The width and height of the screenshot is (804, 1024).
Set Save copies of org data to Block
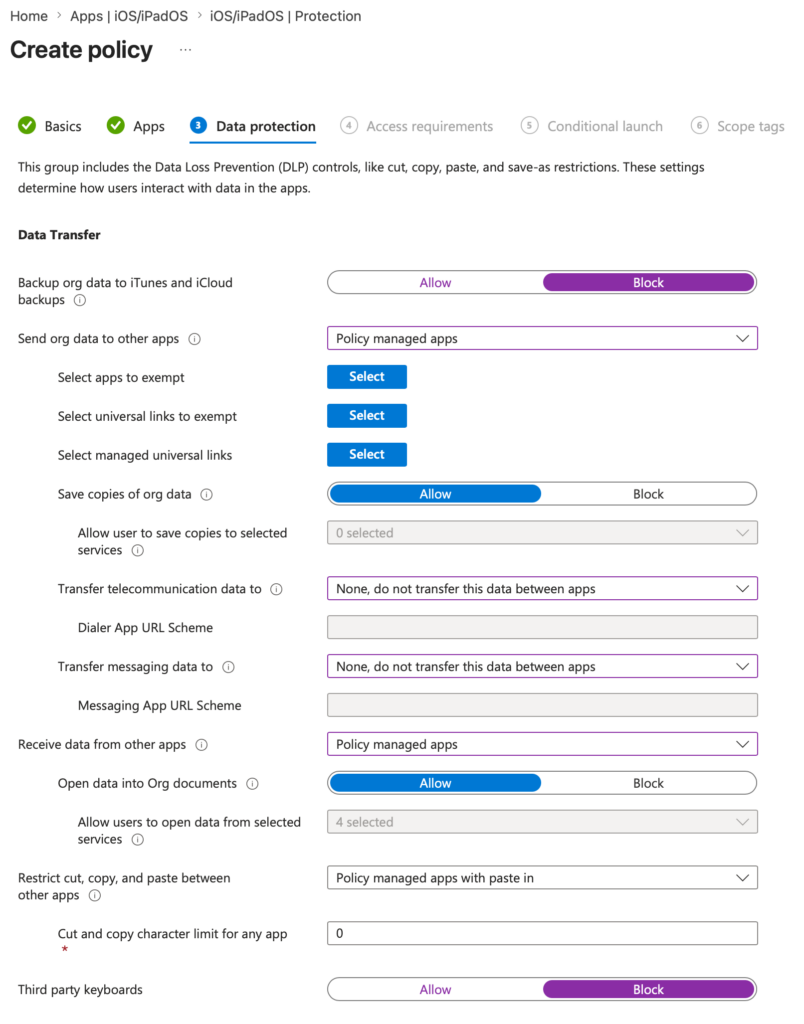[648, 494]
